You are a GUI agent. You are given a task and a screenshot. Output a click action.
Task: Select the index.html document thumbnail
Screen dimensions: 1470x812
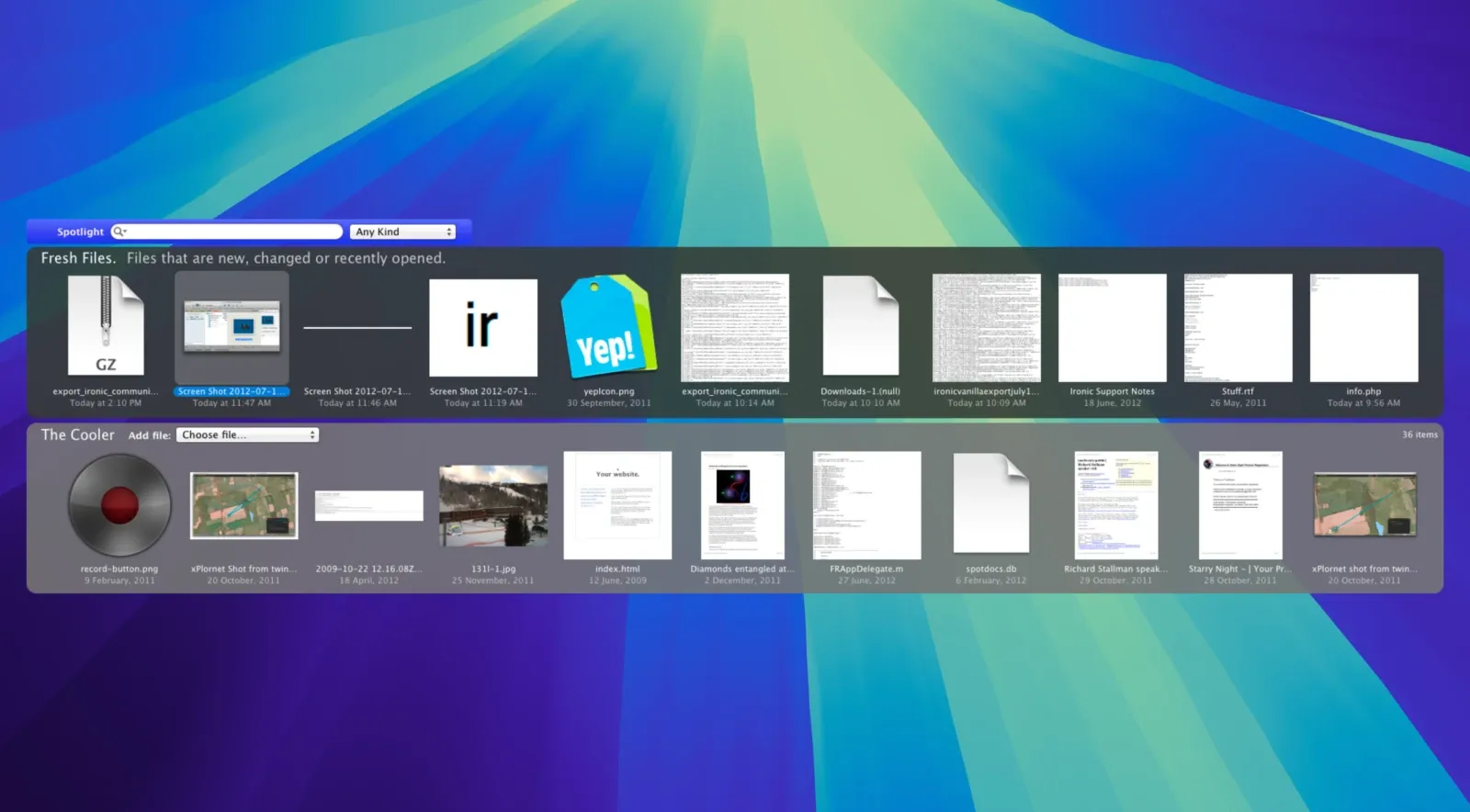(x=617, y=505)
